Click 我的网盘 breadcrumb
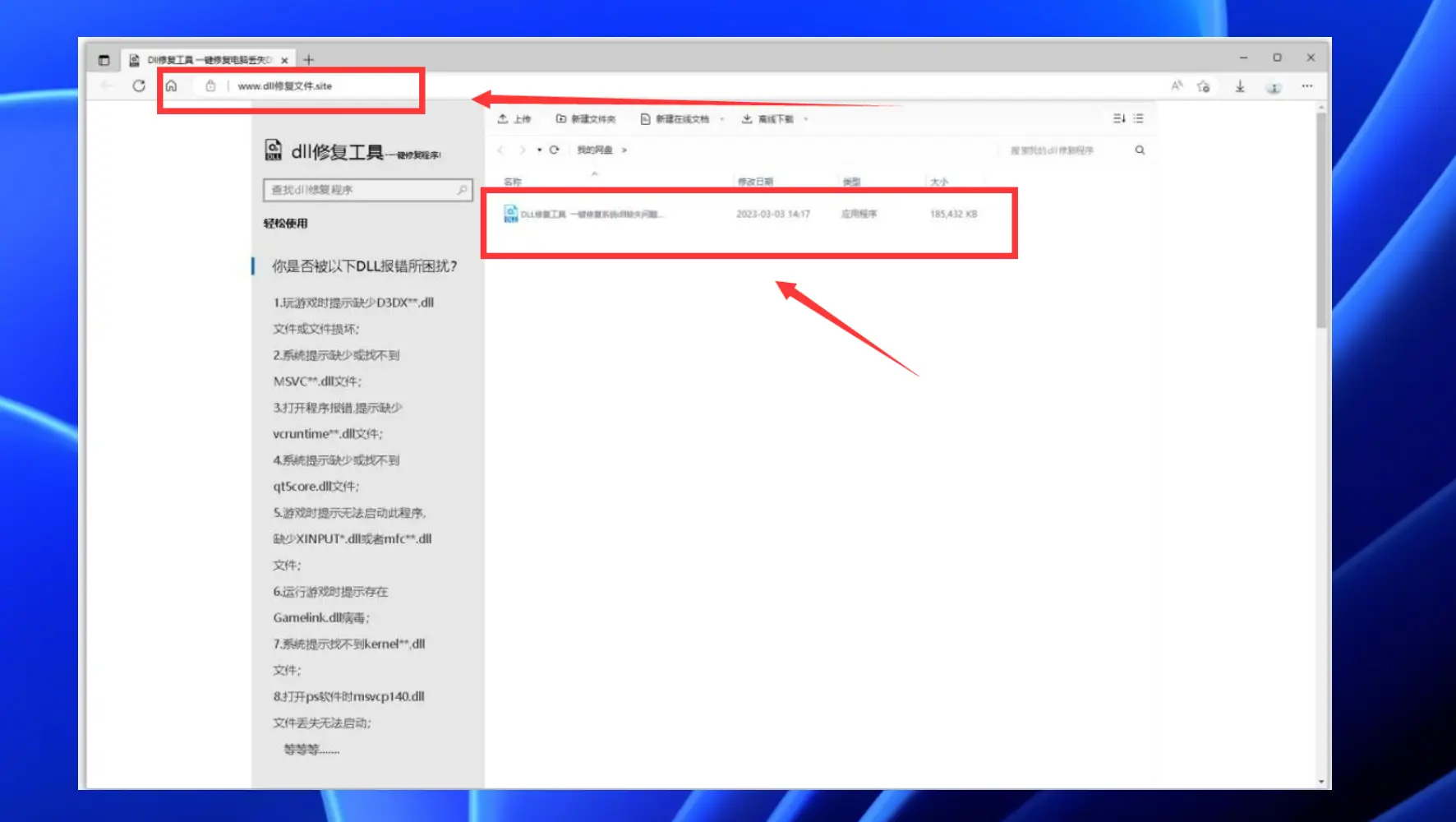 point(595,150)
